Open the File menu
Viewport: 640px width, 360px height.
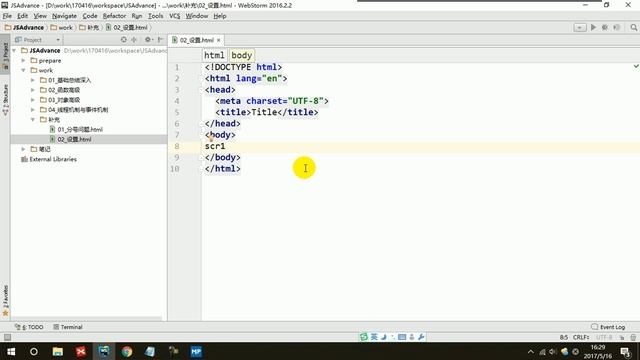tap(7, 16)
